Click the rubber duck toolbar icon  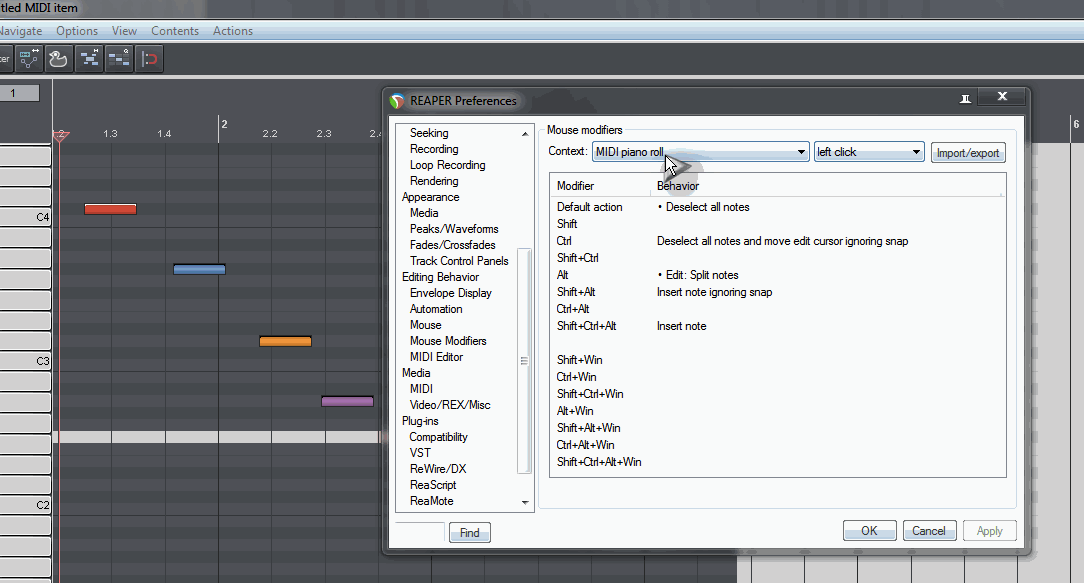pos(59,59)
